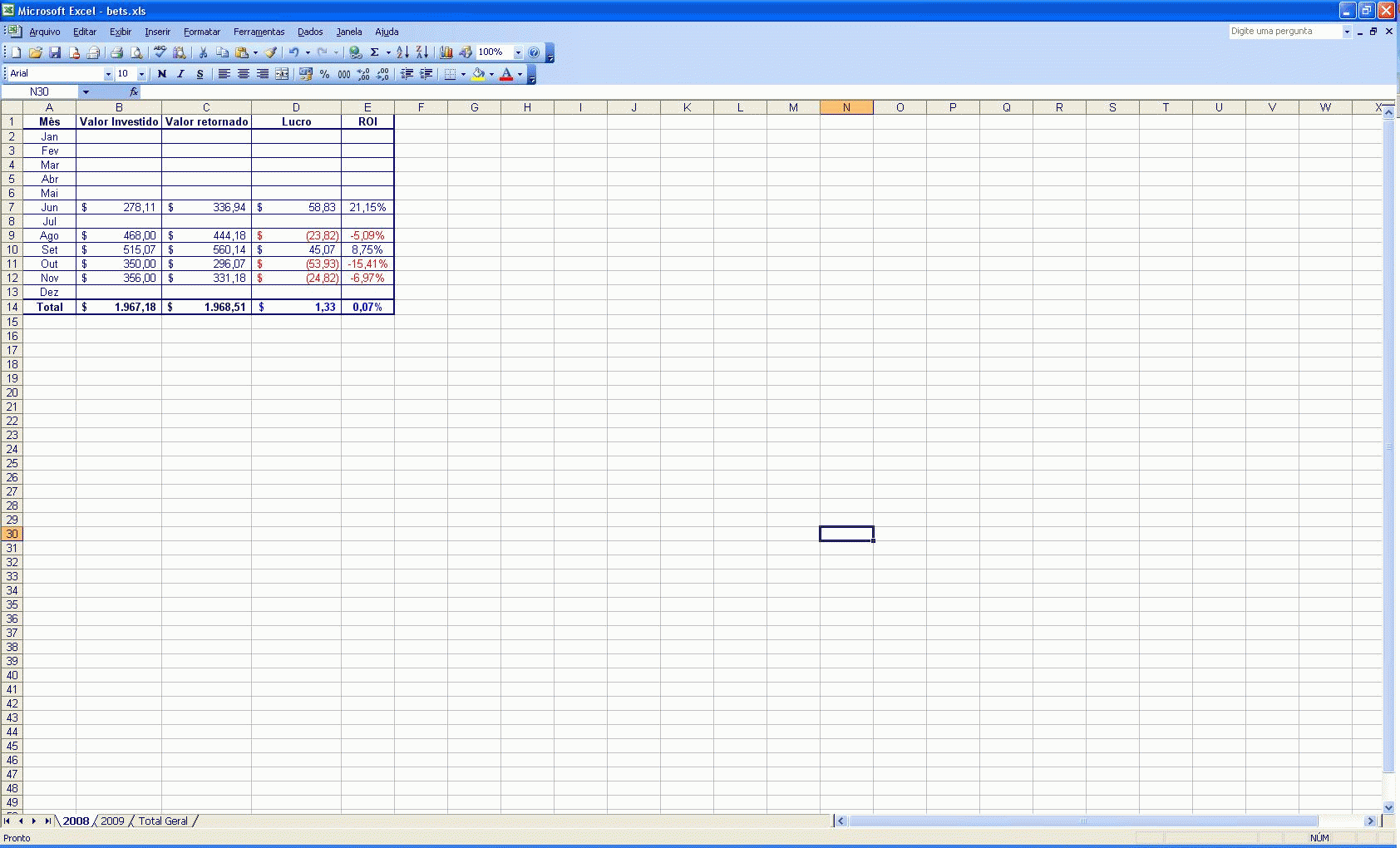Click the Permission icon on the toolbar
Screen dimensions: 1400x848
pyautogui.click(x=74, y=52)
